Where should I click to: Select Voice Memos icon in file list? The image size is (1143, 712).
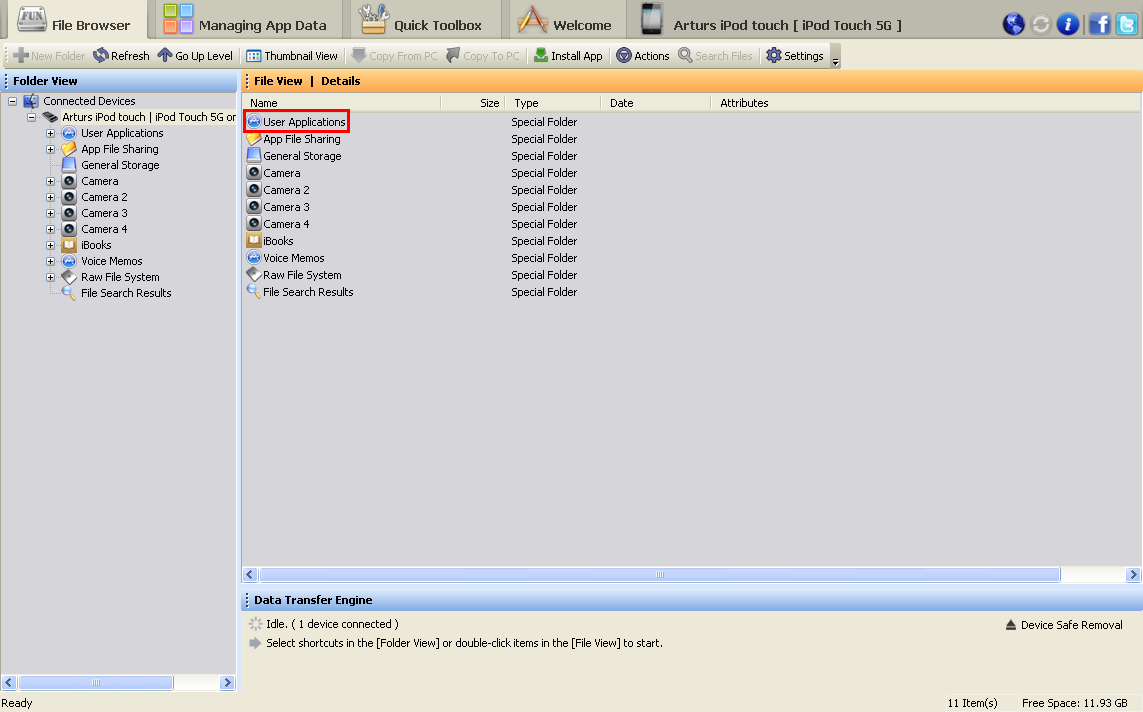click(254, 257)
